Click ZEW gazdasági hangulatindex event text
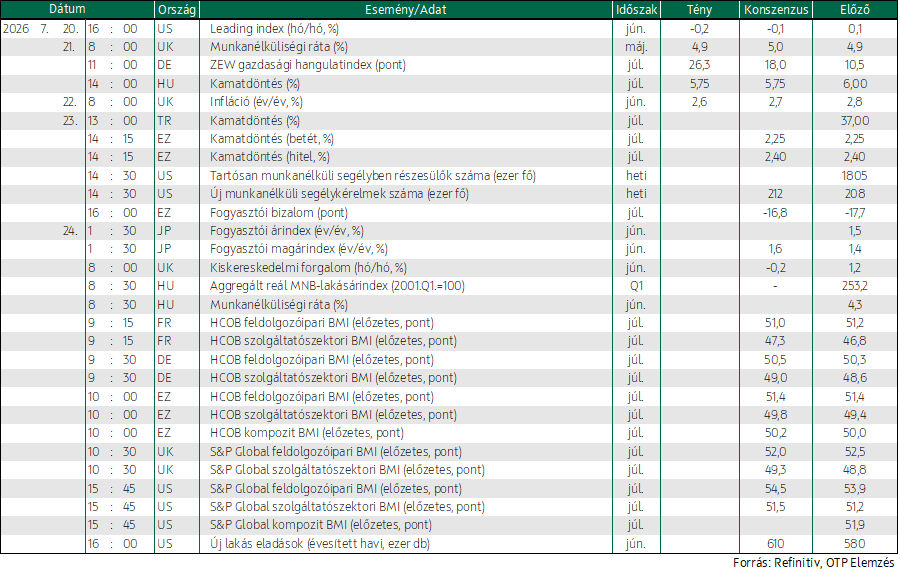This screenshot has width=900, height=574. (x=308, y=65)
